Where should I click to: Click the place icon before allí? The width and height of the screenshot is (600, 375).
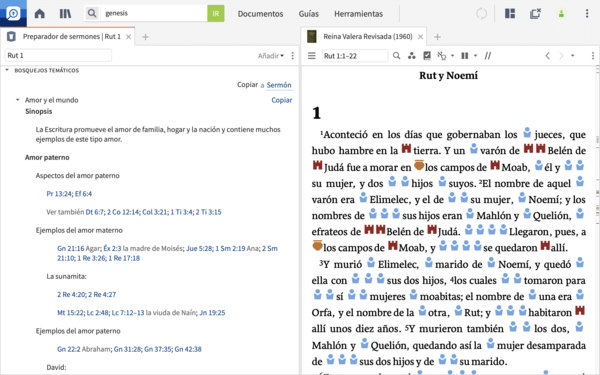(545, 245)
